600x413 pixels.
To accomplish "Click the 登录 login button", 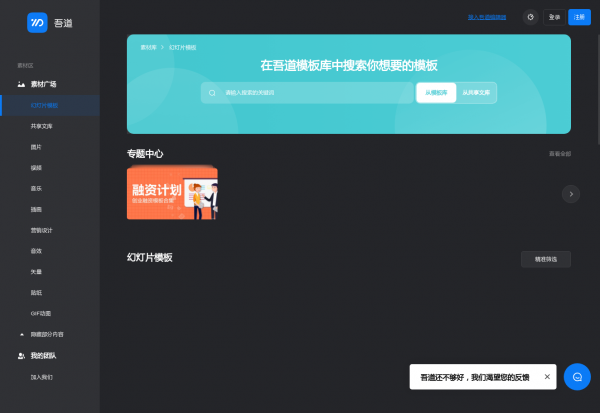I will 554,17.
